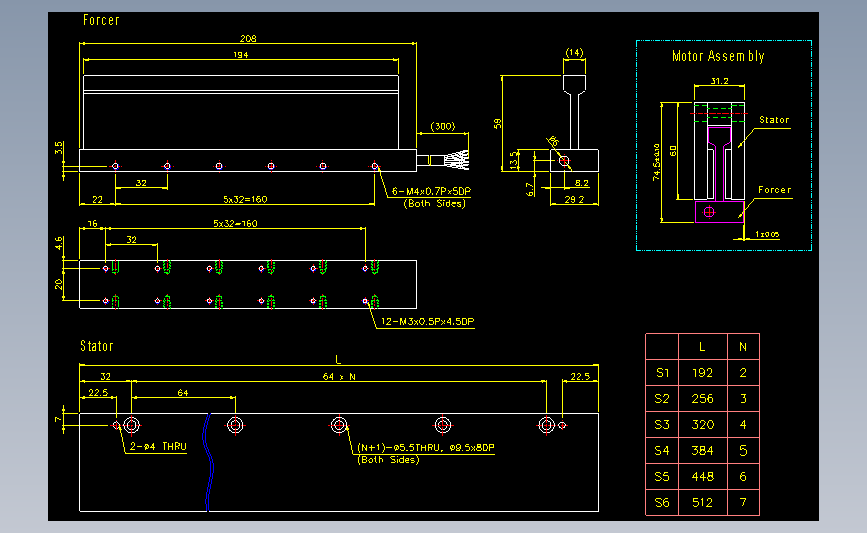Click table header cell 'N'
867x533 pixels.
coord(743,347)
